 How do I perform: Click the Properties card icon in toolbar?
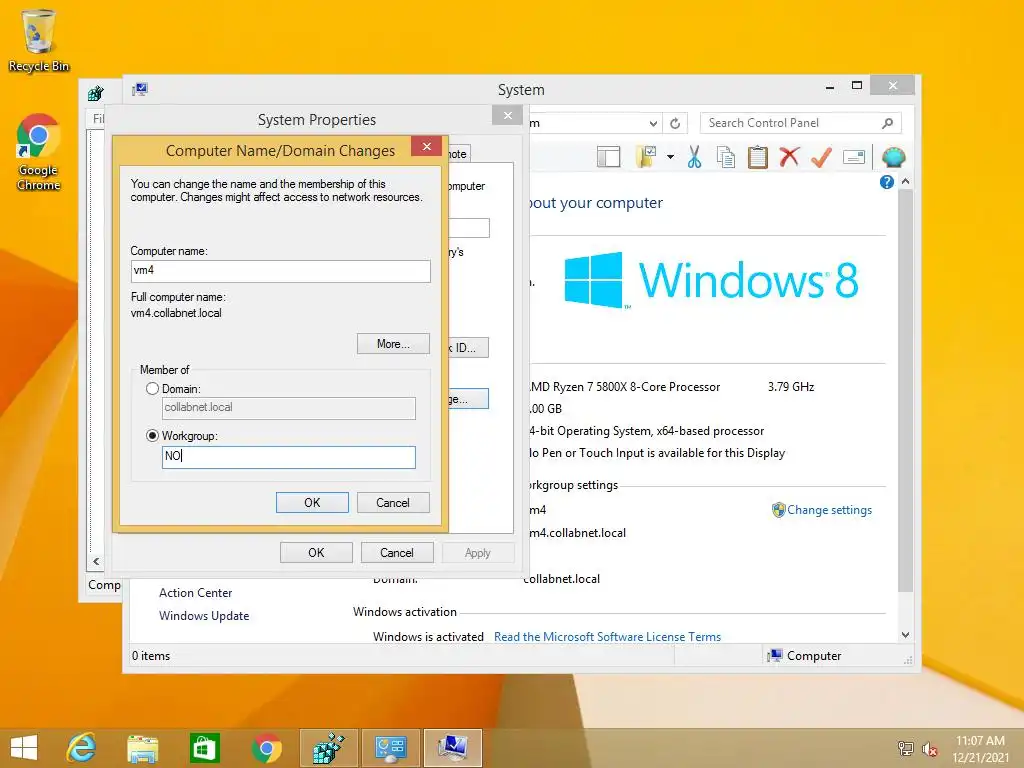pos(854,157)
